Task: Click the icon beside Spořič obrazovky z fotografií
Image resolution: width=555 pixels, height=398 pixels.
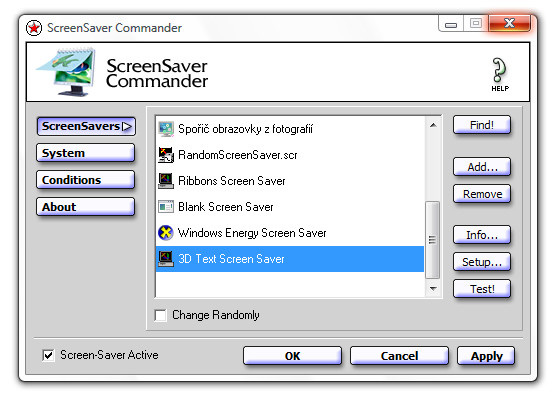Action: [166, 129]
